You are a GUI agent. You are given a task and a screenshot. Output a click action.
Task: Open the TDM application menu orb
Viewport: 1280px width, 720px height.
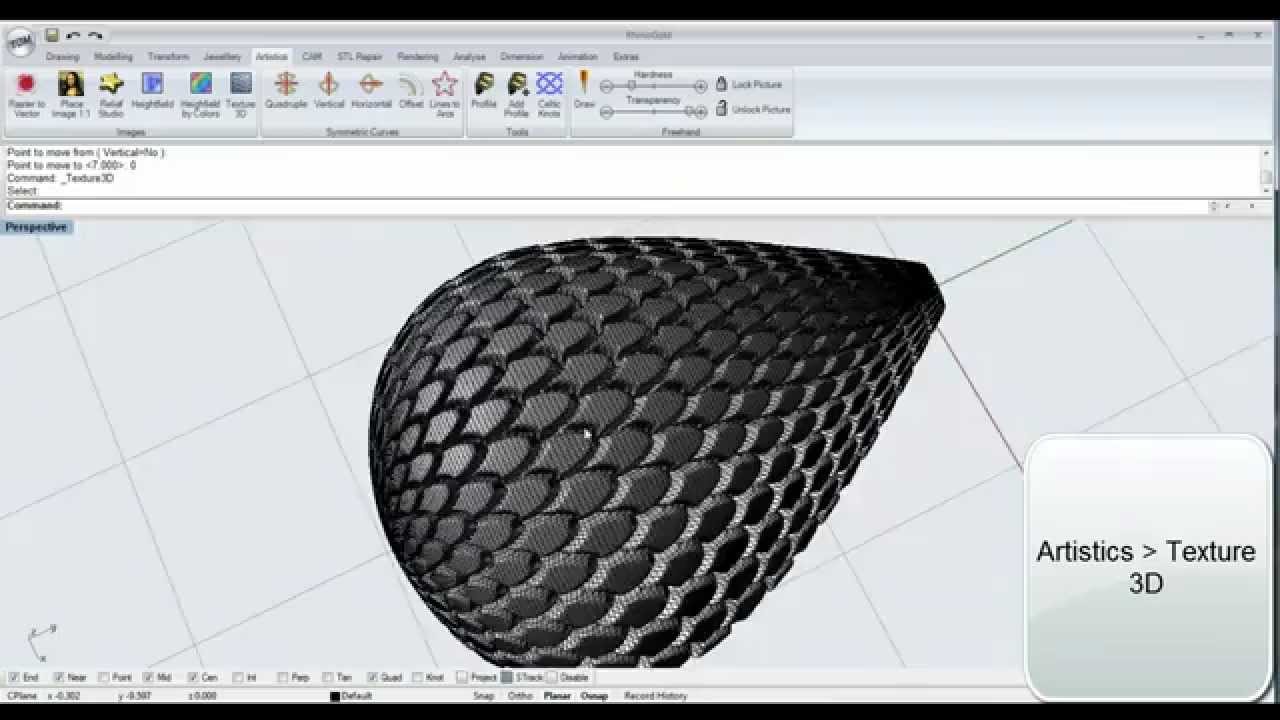20,43
